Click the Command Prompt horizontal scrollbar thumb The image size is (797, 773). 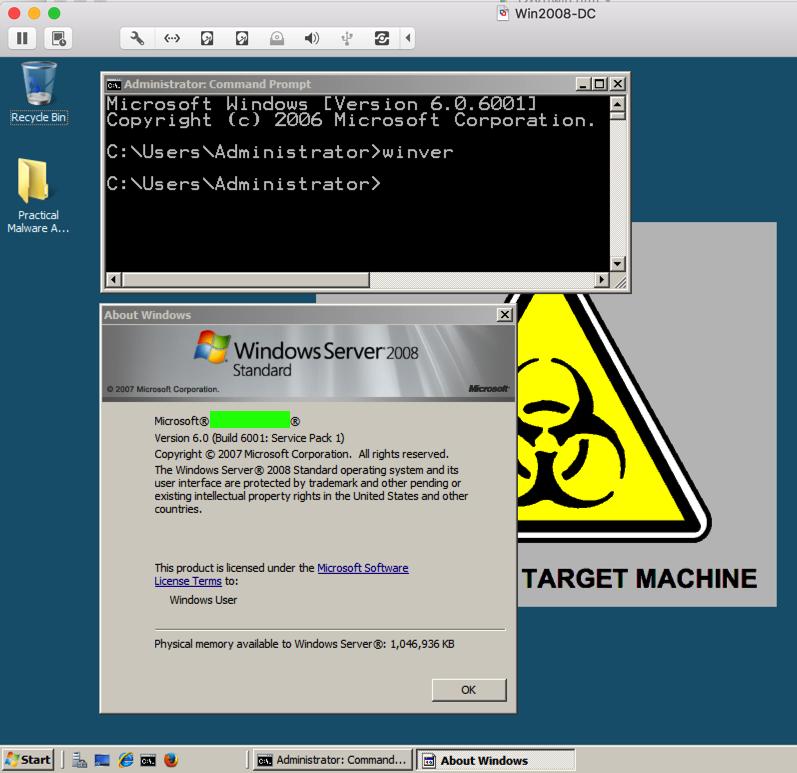246,280
